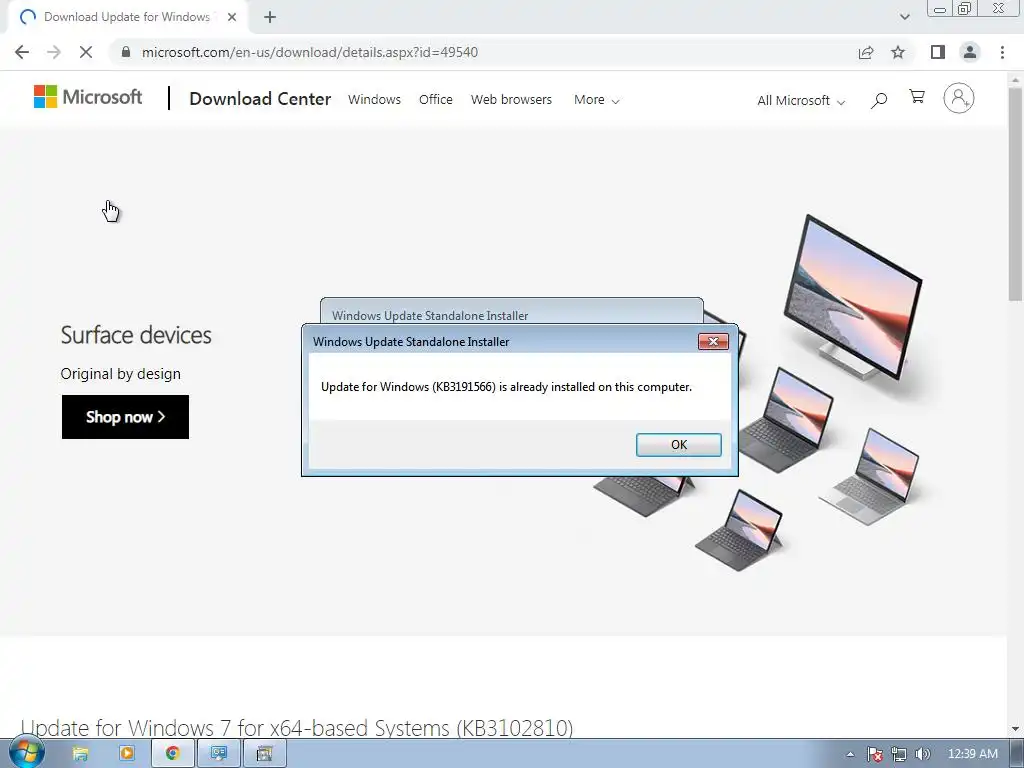Open the shopping cart

[x=917, y=97]
